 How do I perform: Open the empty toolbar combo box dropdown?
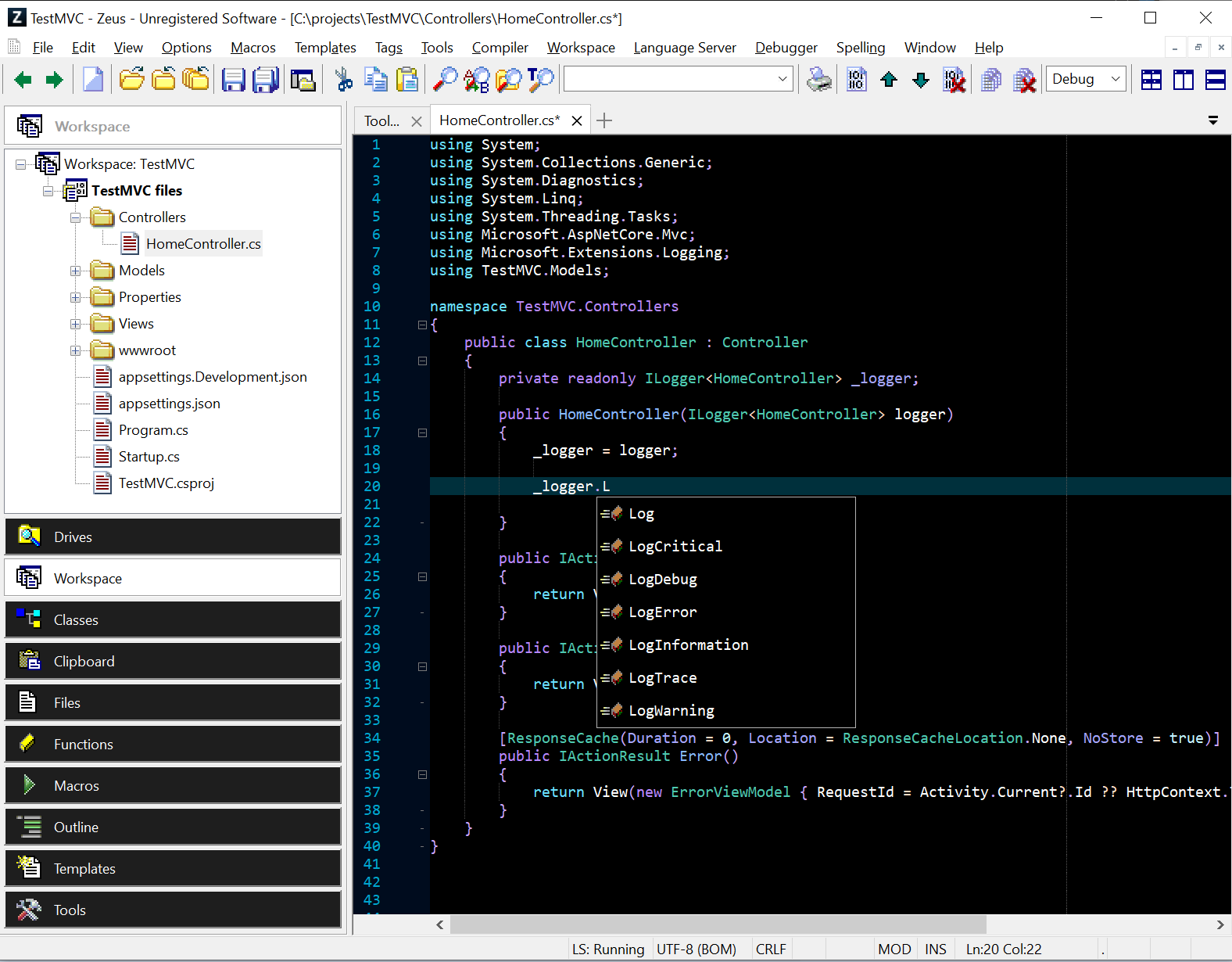[783, 79]
